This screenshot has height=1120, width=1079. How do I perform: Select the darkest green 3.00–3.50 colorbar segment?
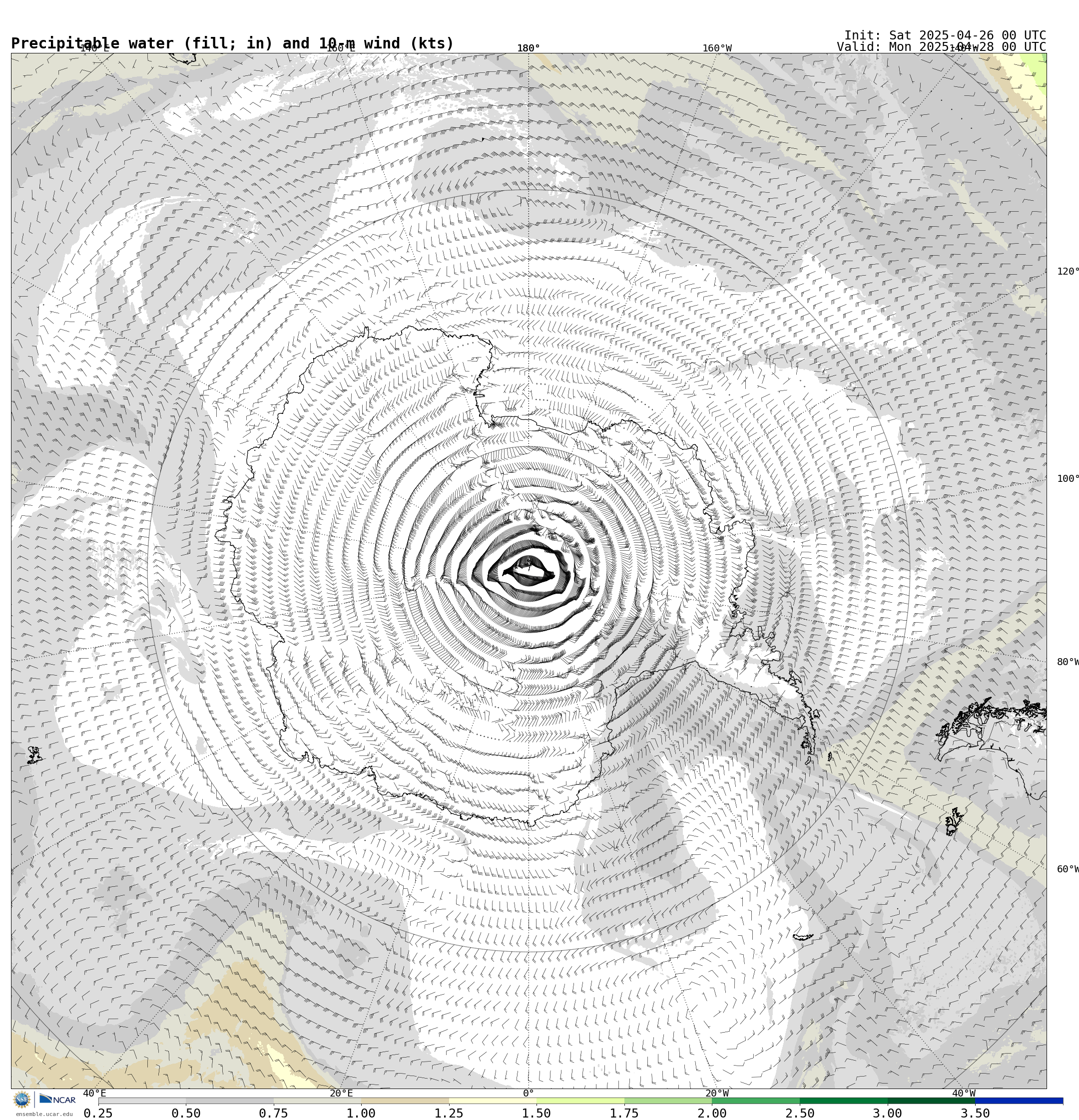click(x=932, y=1101)
